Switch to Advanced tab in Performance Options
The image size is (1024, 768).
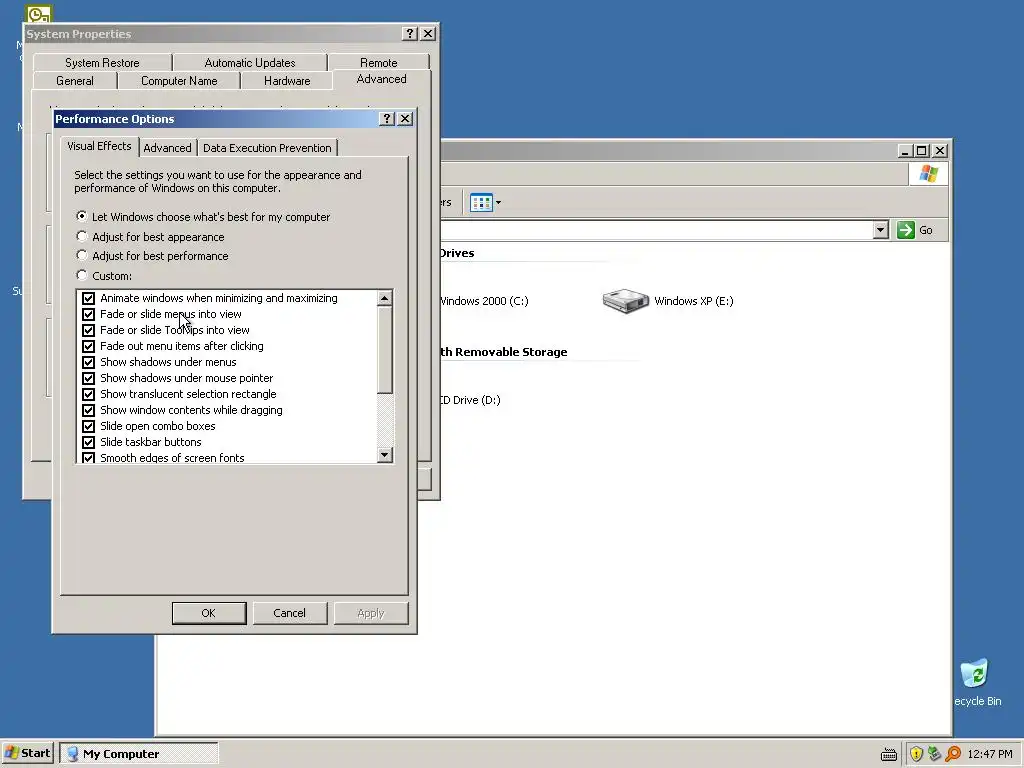tap(167, 148)
